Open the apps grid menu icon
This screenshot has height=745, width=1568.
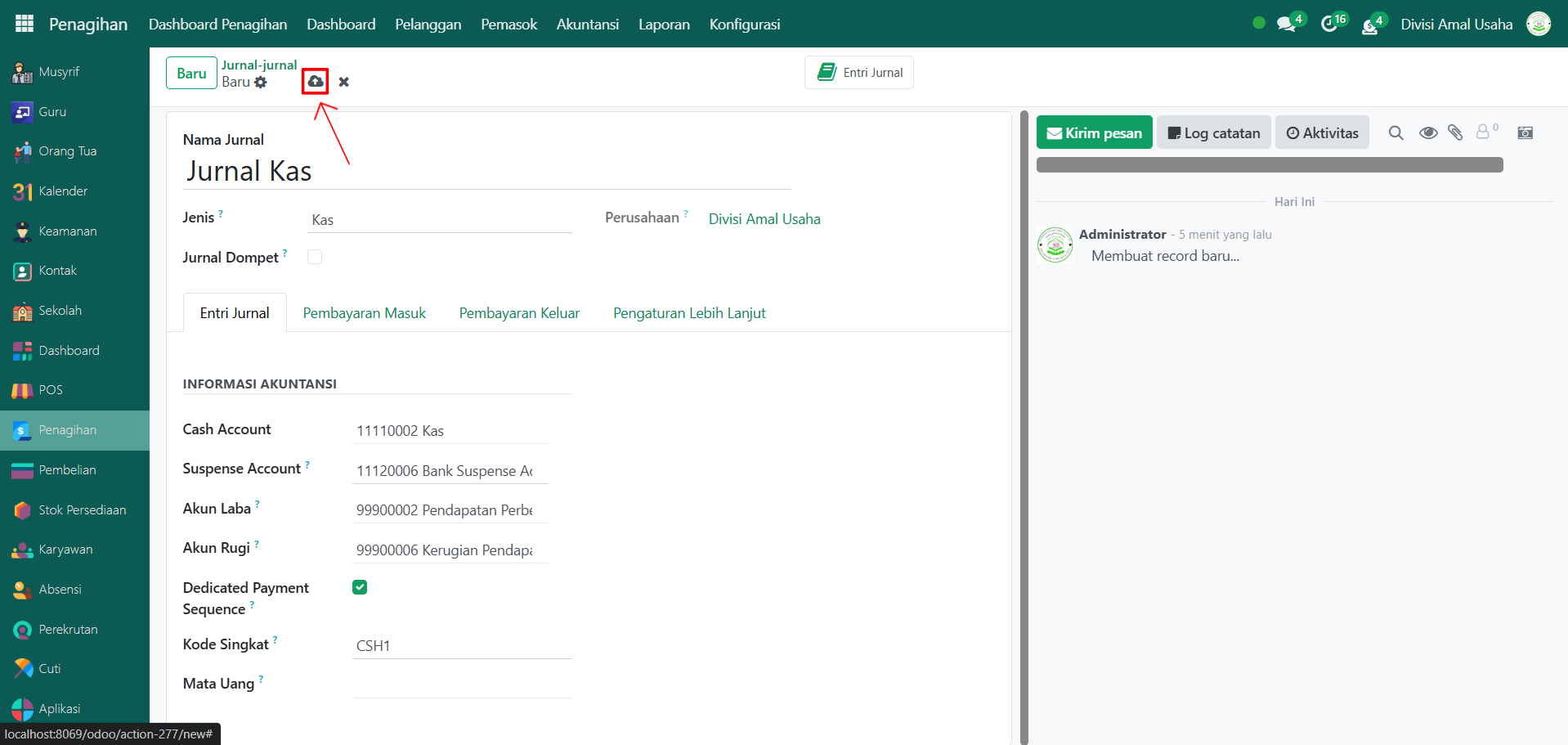point(25,24)
